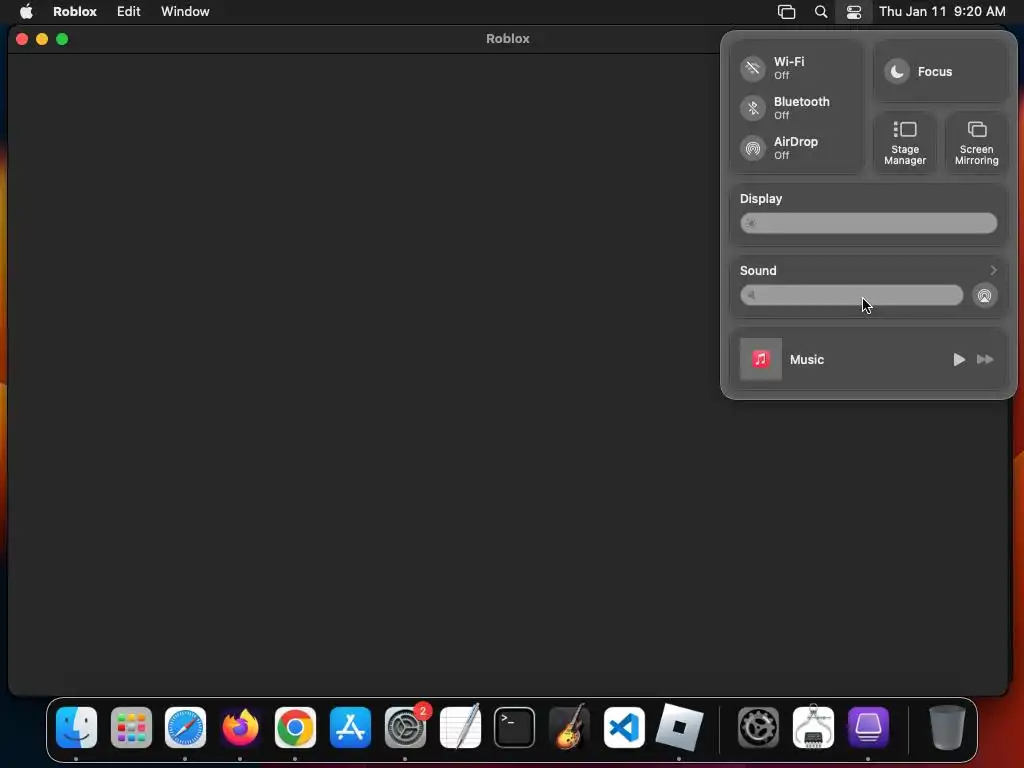Click on the Display brightness slider
Image resolution: width=1024 pixels, height=768 pixels.
pyautogui.click(x=868, y=223)
